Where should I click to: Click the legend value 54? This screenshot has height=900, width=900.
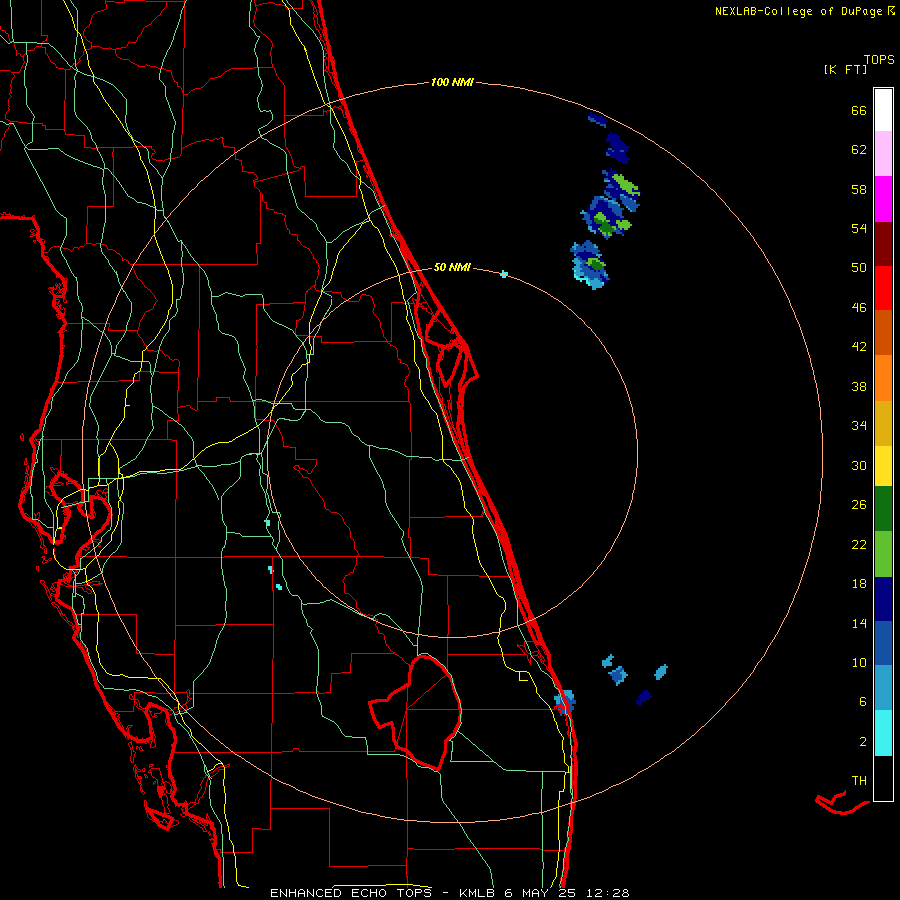pyautogui.click(x=859, y=228)
